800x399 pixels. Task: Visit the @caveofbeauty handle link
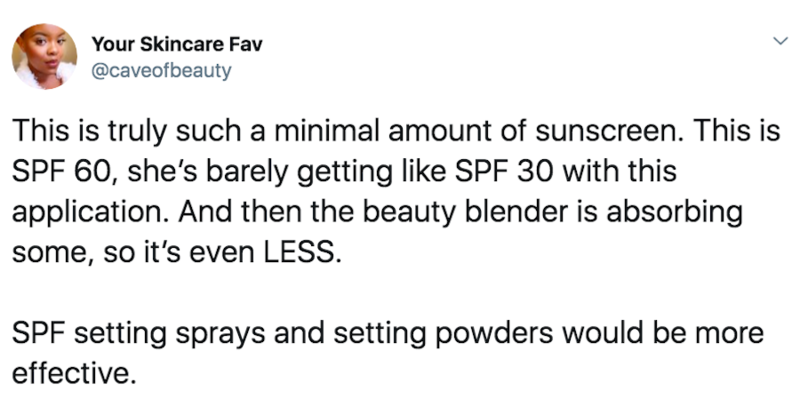tap(161, 70)
